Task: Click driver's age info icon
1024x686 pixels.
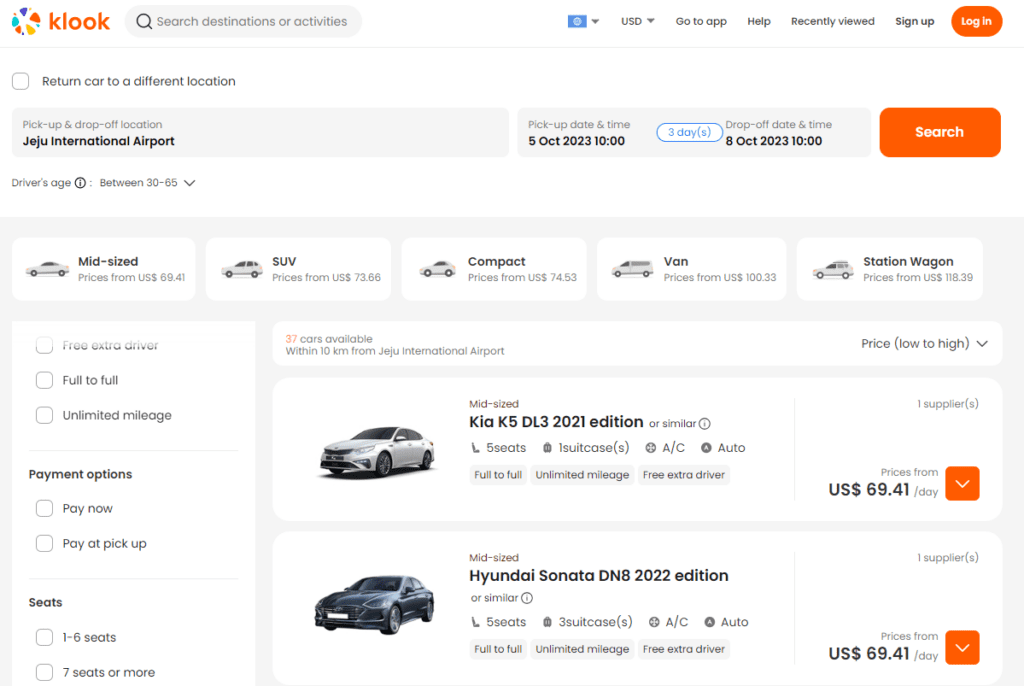Action: click(80, 183)
